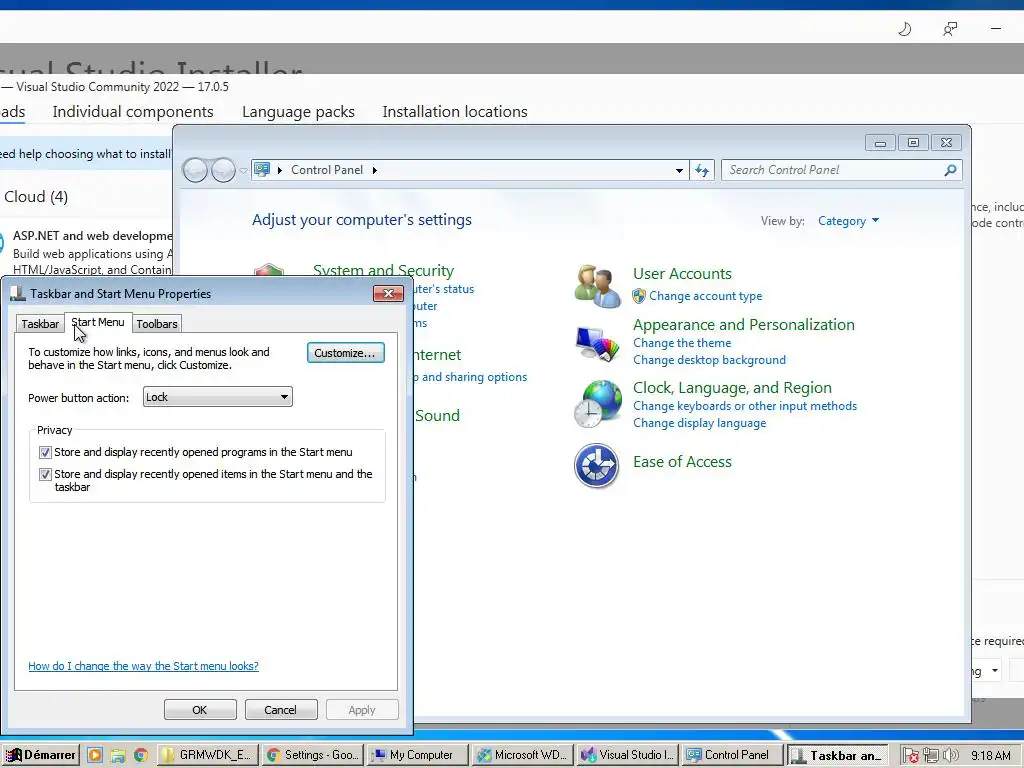Select the Start Menu tab
Viewport: 1024px width, 768px height.
pos(98,323)
